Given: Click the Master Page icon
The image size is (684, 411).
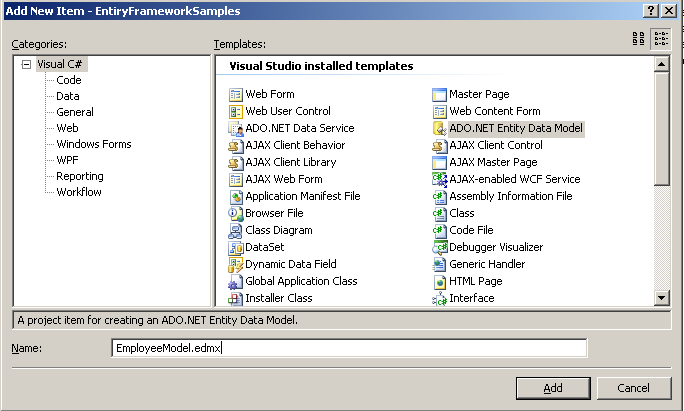Looking at the screenshot, I should click(x=439, y=95).
